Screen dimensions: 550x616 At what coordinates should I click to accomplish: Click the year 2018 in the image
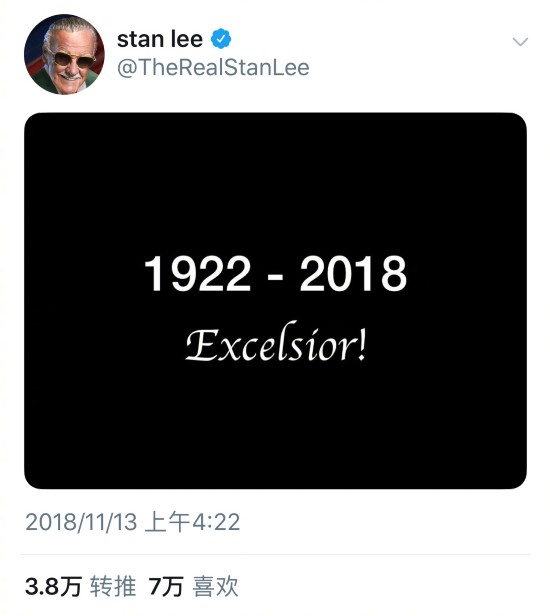pos(354,273)
